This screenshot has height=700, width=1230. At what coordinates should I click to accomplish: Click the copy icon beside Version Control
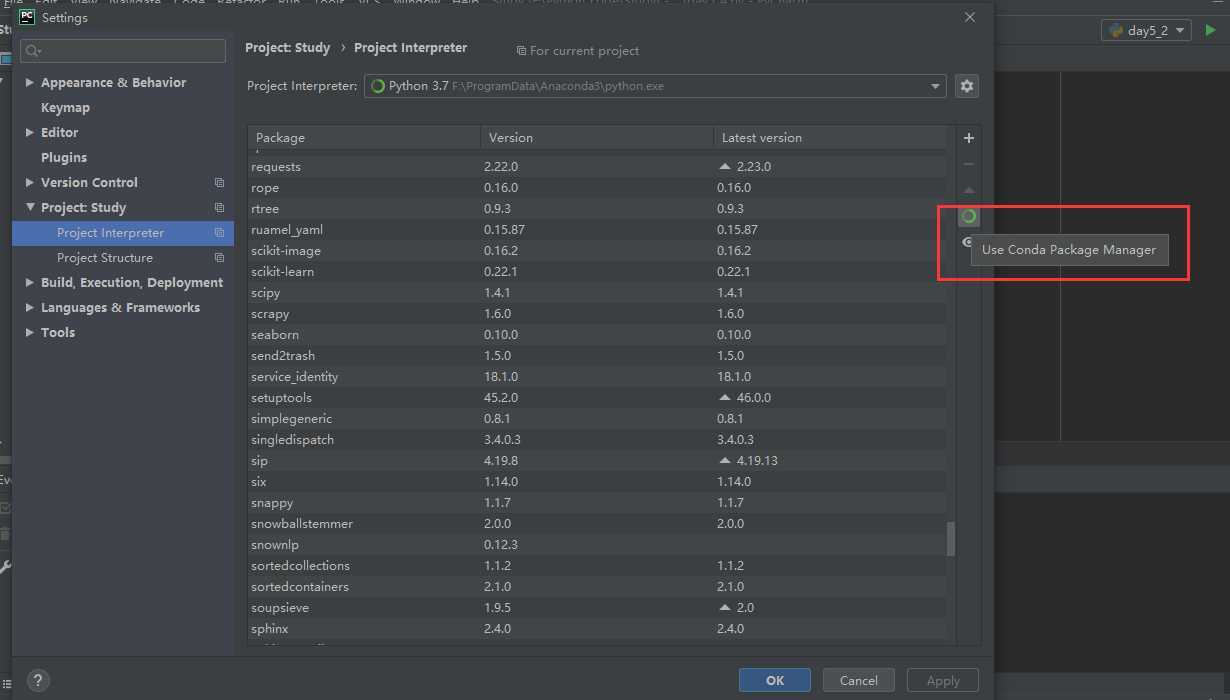point(219,183)
